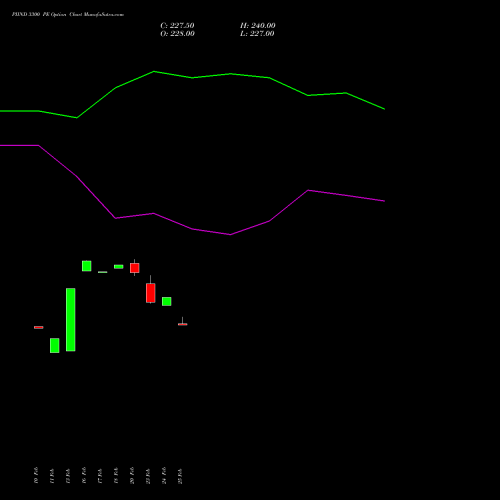500x500 pixels.
Task: Click the green candle for 11 Feb
Action: (x=55, y=345)
